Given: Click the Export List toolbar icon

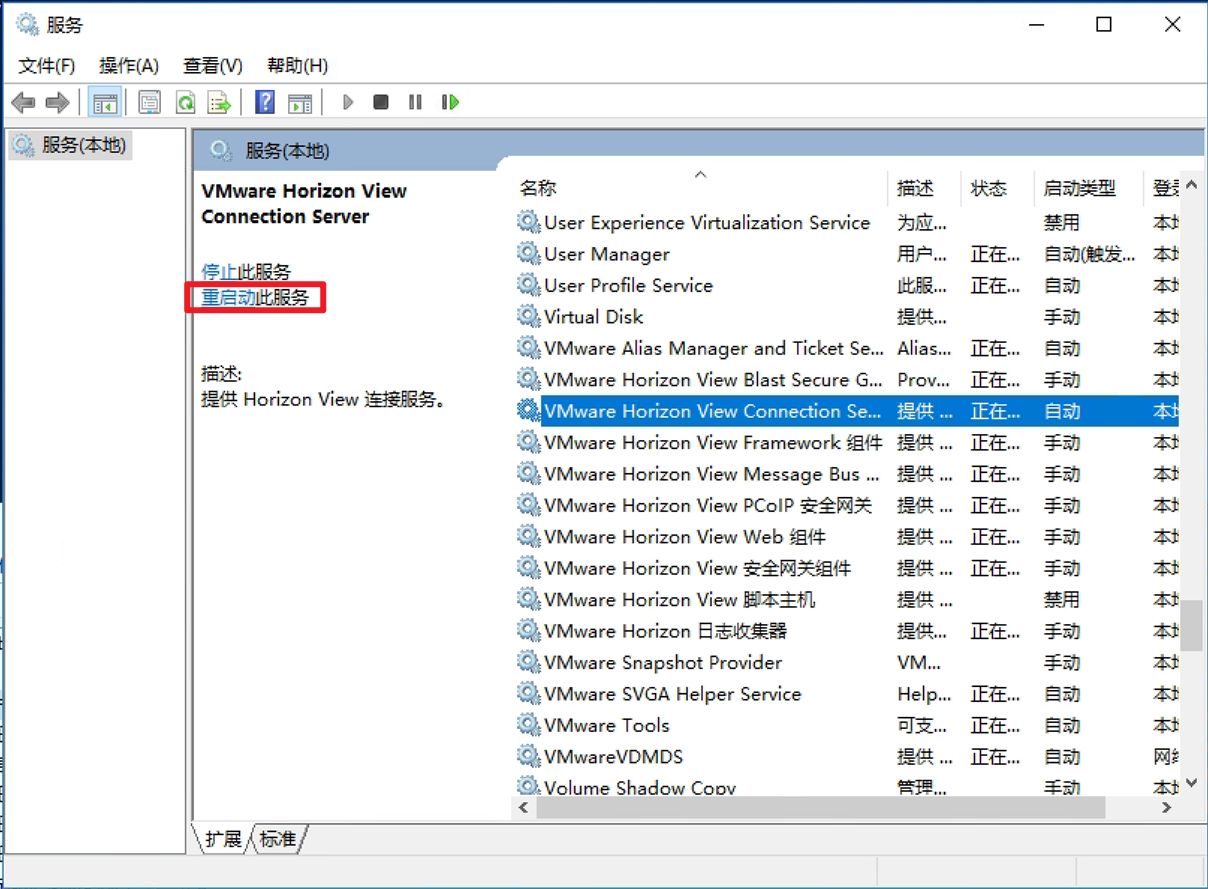Looking at the screenshot, I should pyautogui.click(x=219, y=102).
